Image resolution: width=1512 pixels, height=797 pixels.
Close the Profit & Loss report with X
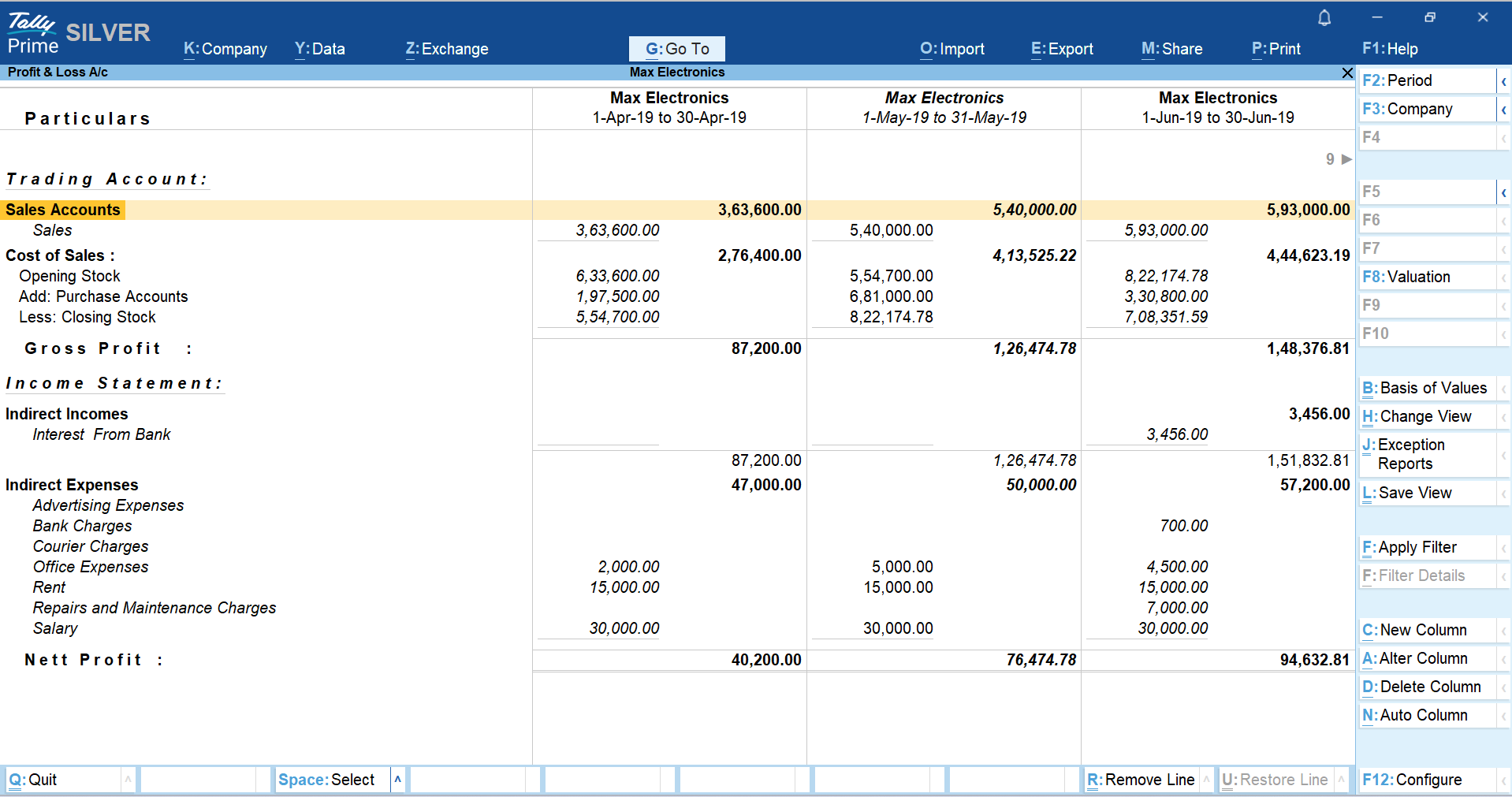point(1347,73)
